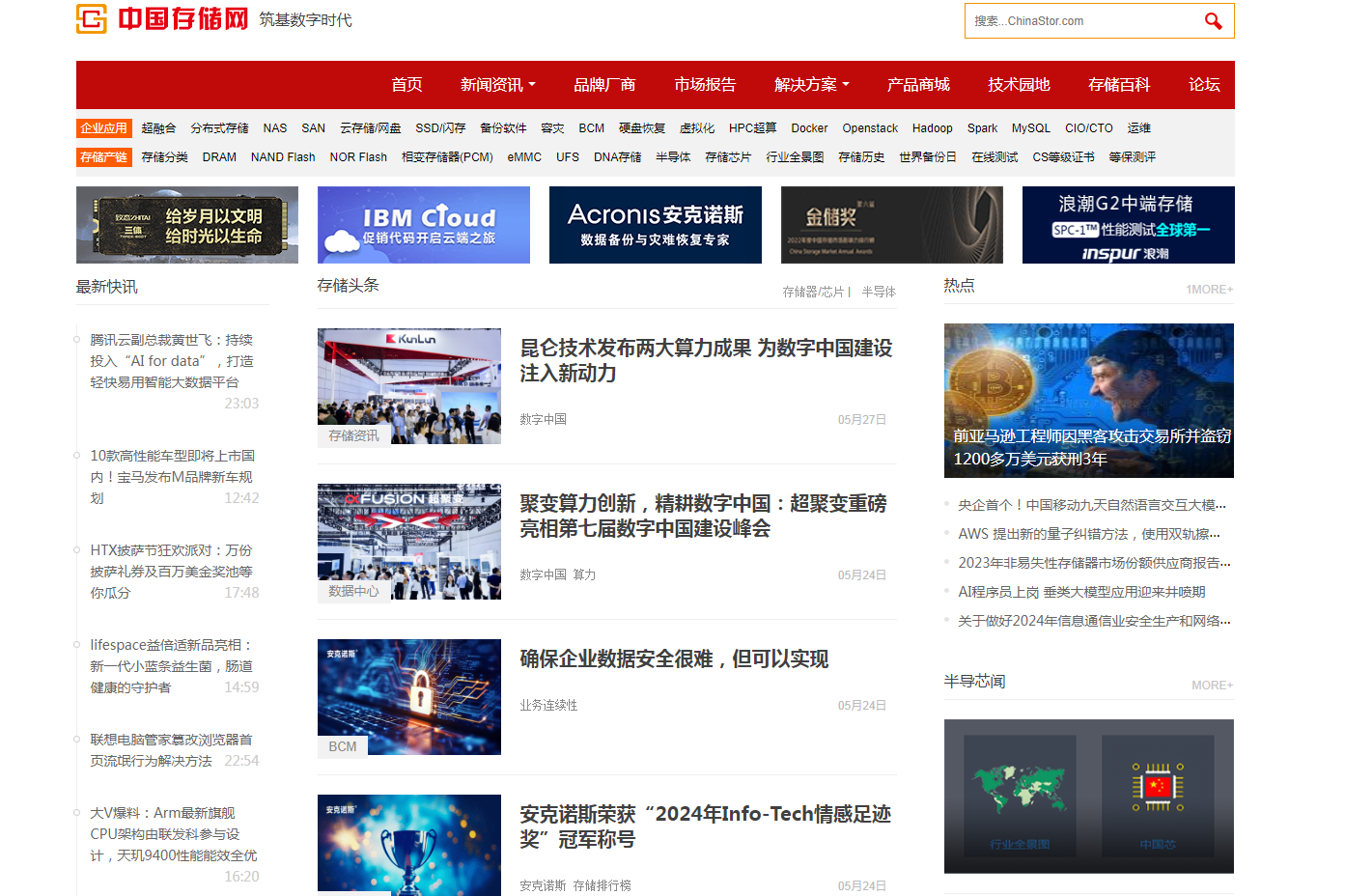The width and height of the screenshot is (1345, 896).
Task: Open the NAND Flash category link
Action: tap(283, 157)
